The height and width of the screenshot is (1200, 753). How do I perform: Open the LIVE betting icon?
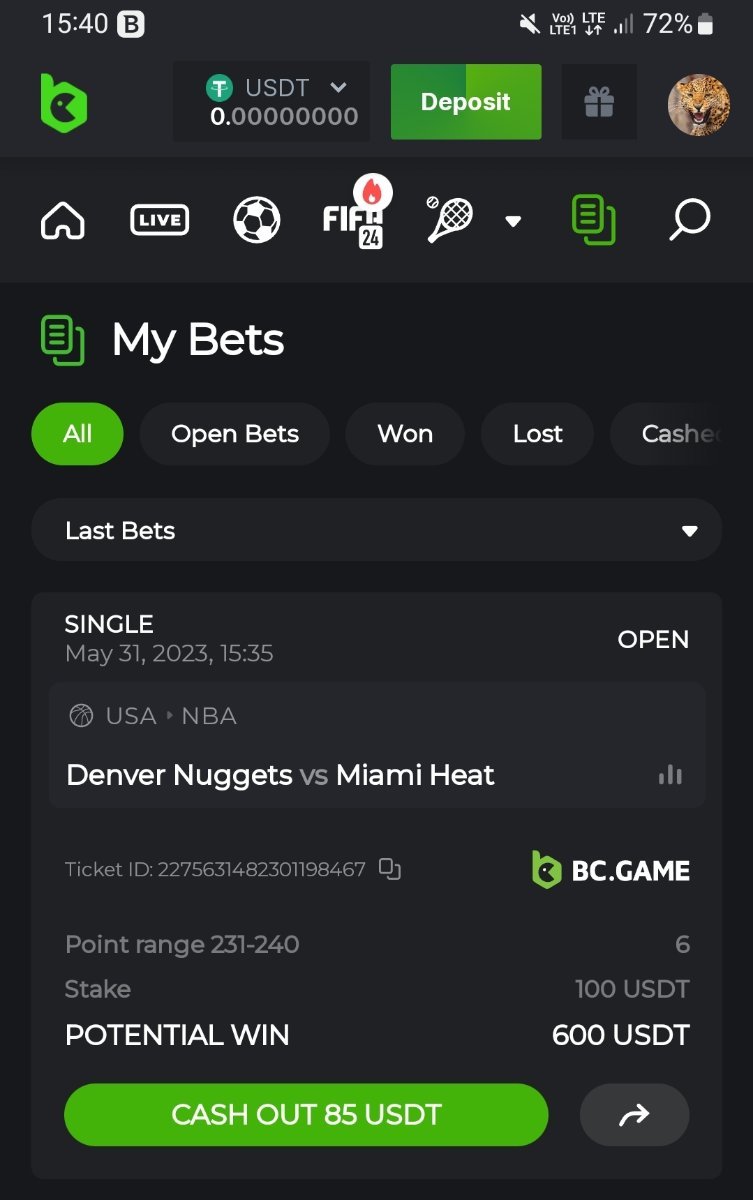(160, 220)
